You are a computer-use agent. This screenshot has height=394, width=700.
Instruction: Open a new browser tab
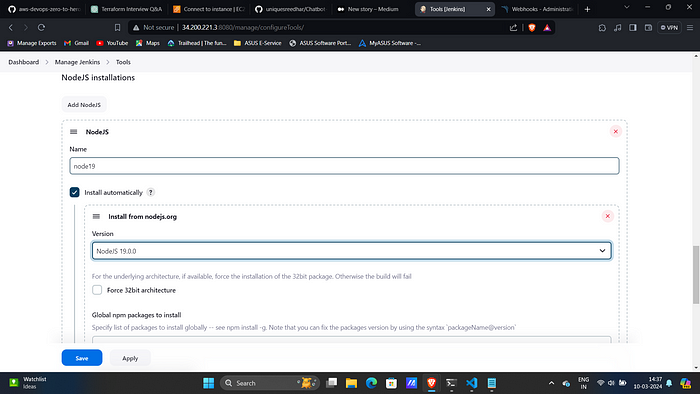click(588, 9)
